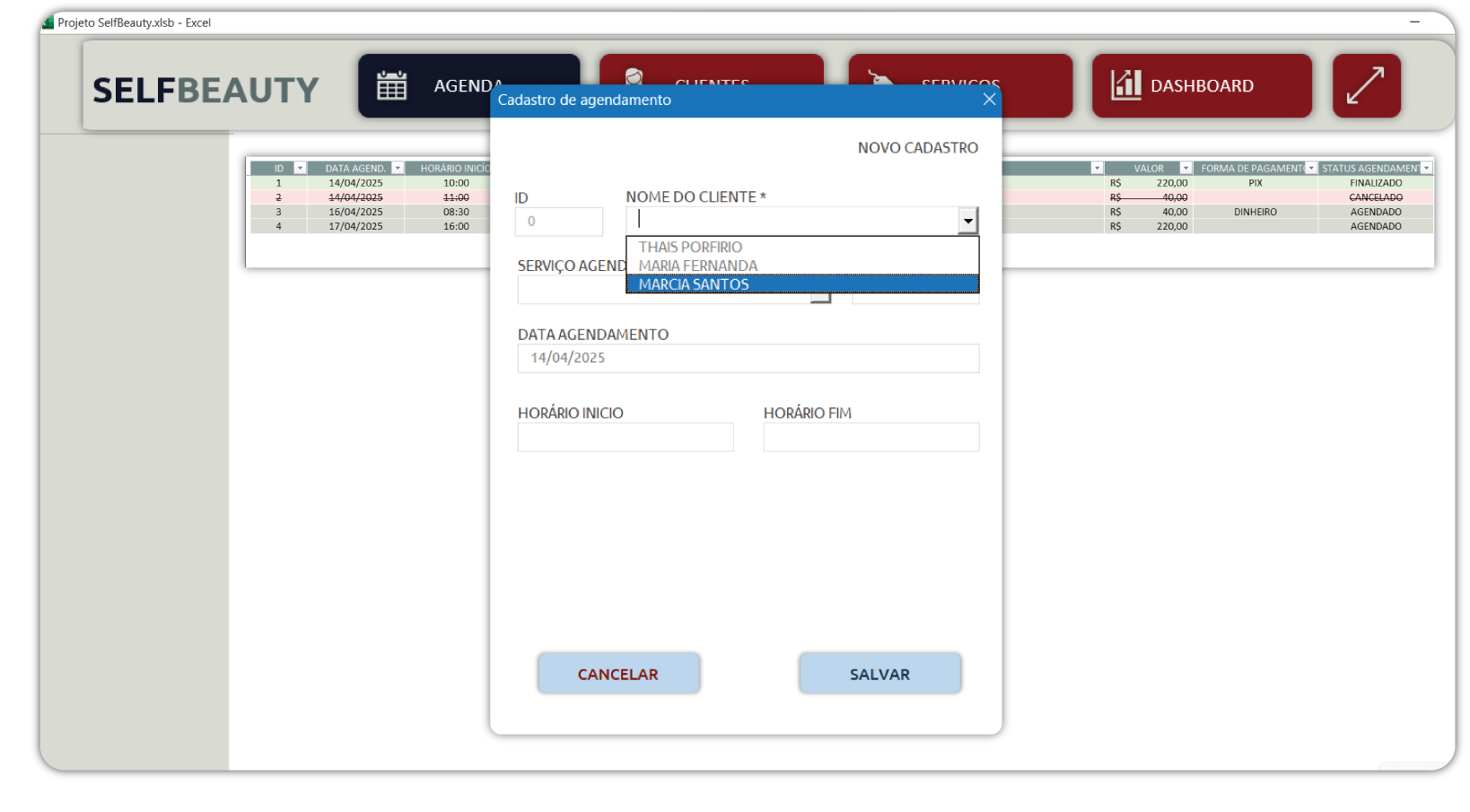Expand the DATA AGEND. column filter

coord(398,169)
